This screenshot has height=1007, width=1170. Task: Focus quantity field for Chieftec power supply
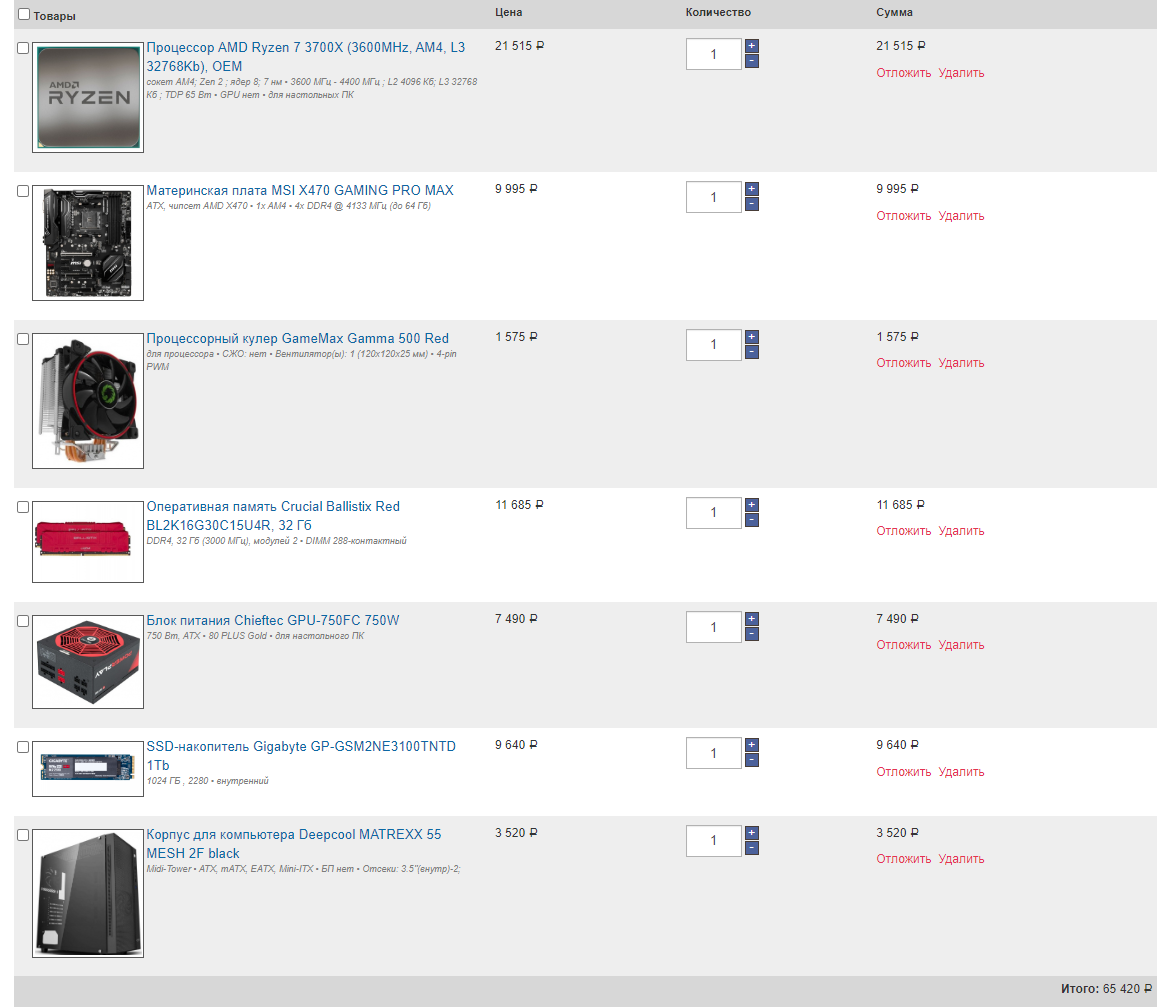click(x=713, y=627)
